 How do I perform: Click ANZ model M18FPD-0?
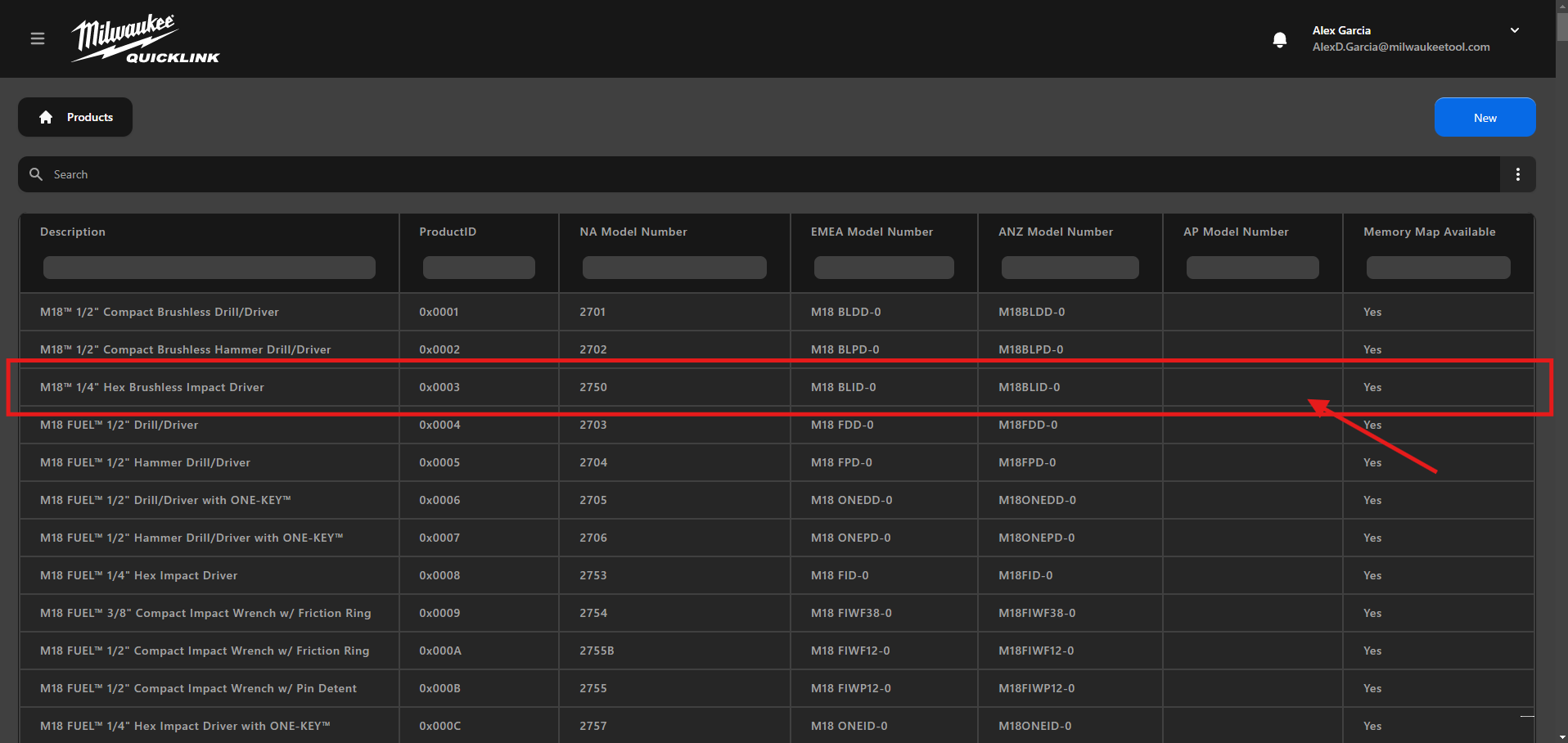pos(1027,462)
